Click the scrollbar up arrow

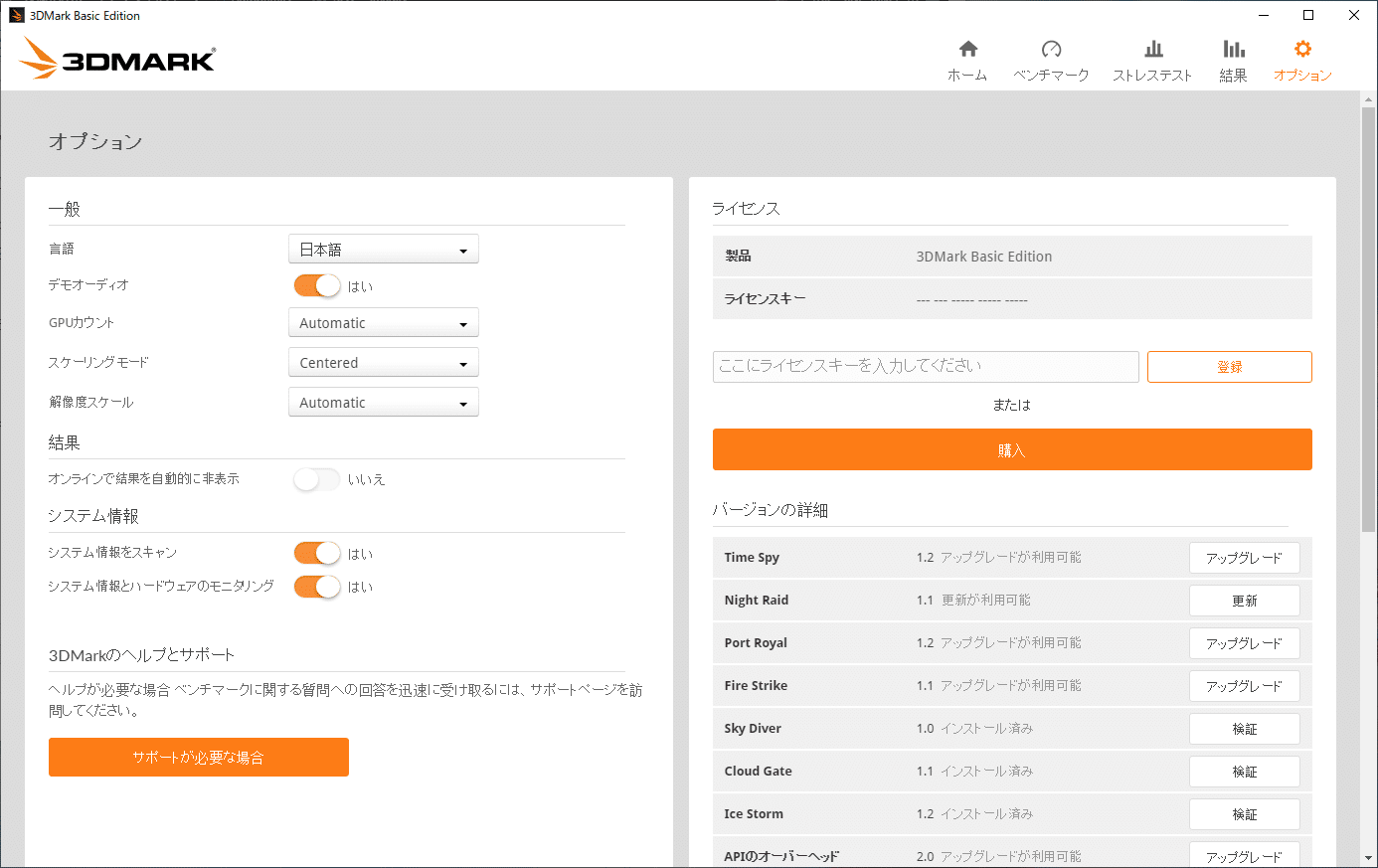pos(1369,98)
